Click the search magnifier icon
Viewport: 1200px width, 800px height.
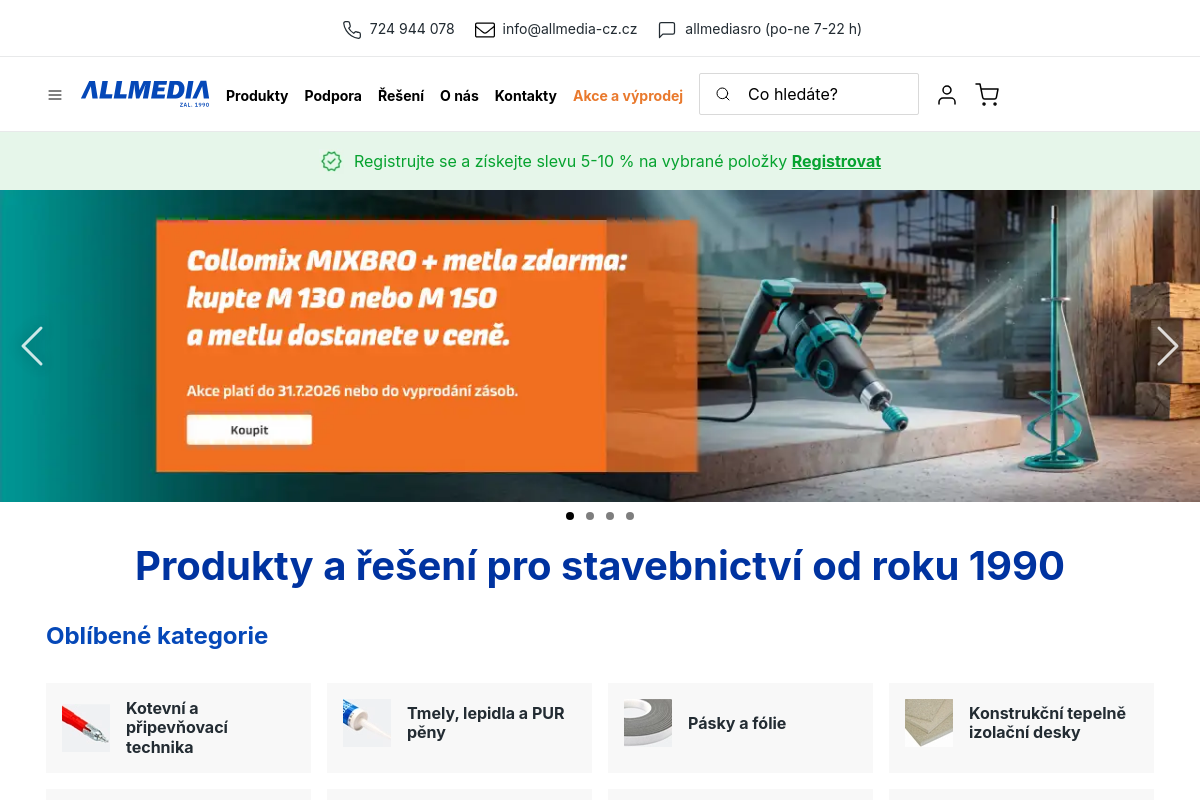tap(723, 94)
